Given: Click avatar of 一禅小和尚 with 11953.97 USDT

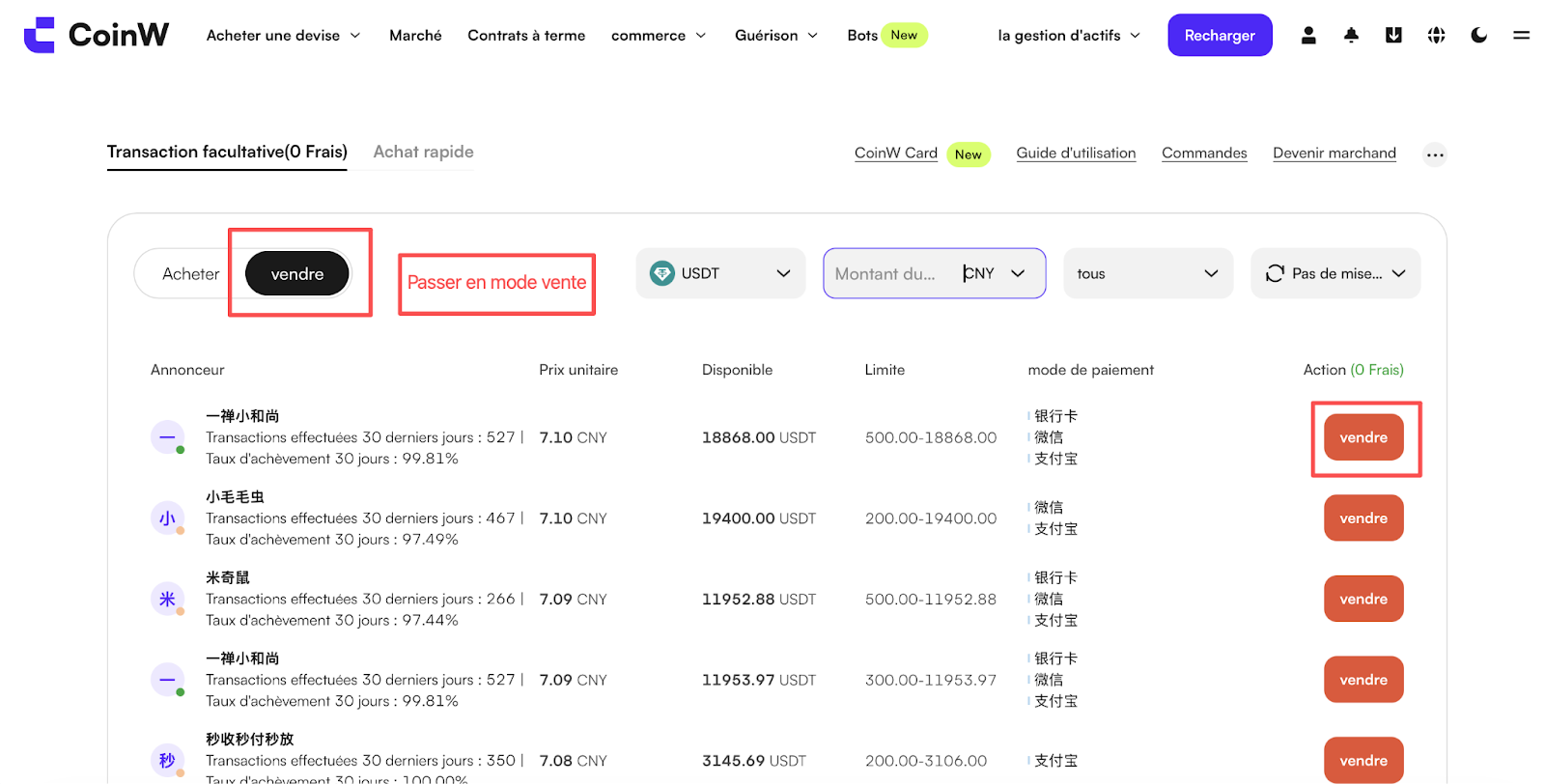Looking at the screenshot, I should point(167,680).
